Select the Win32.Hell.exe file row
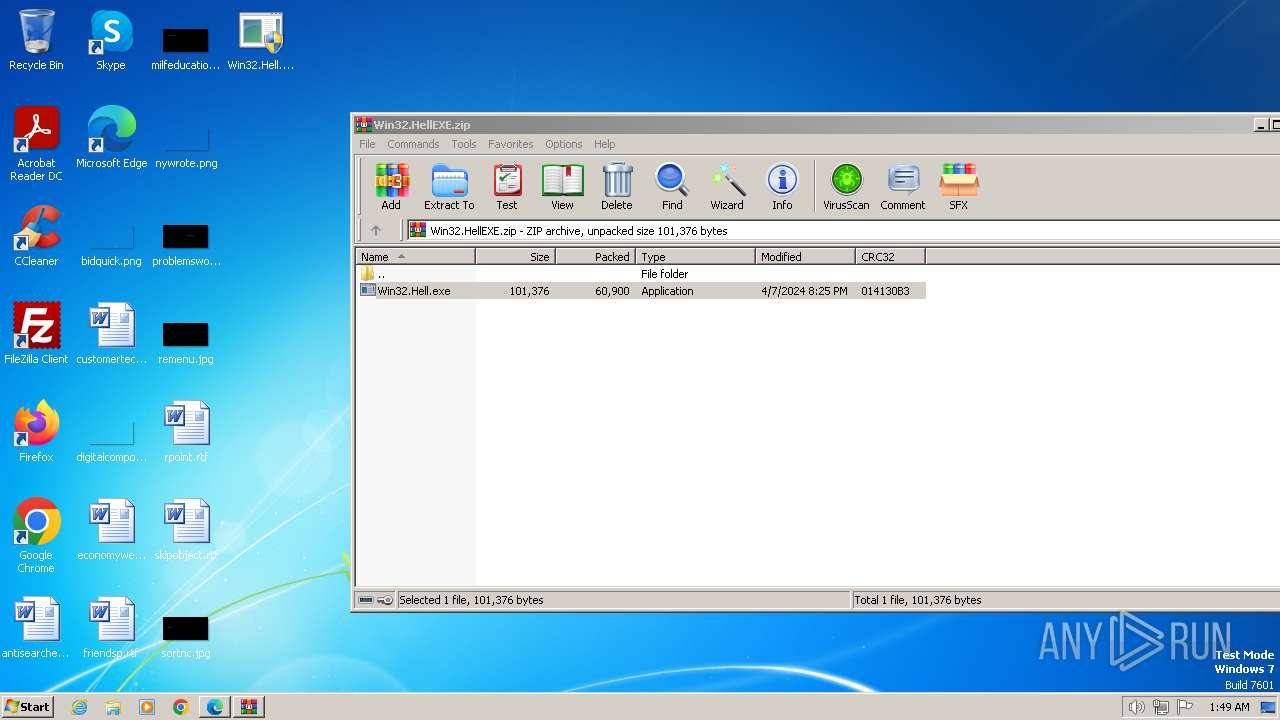The image size is (1280, 720). pos(640,291)
